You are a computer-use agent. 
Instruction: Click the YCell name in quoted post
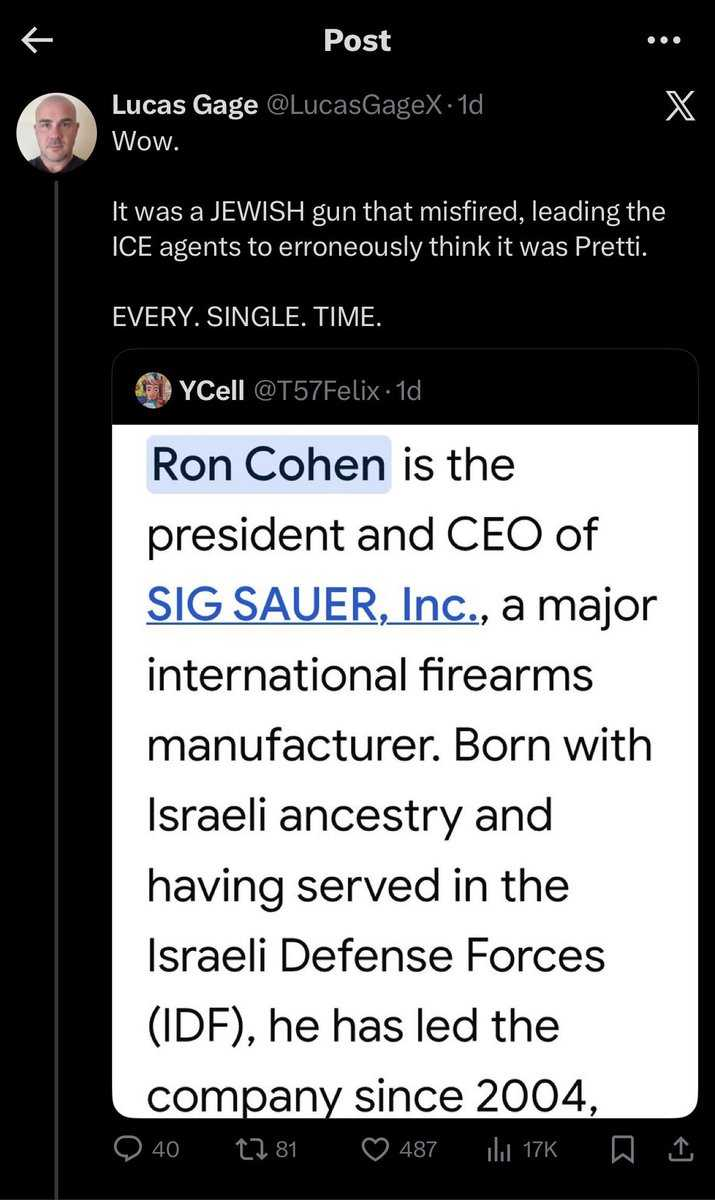212,391
